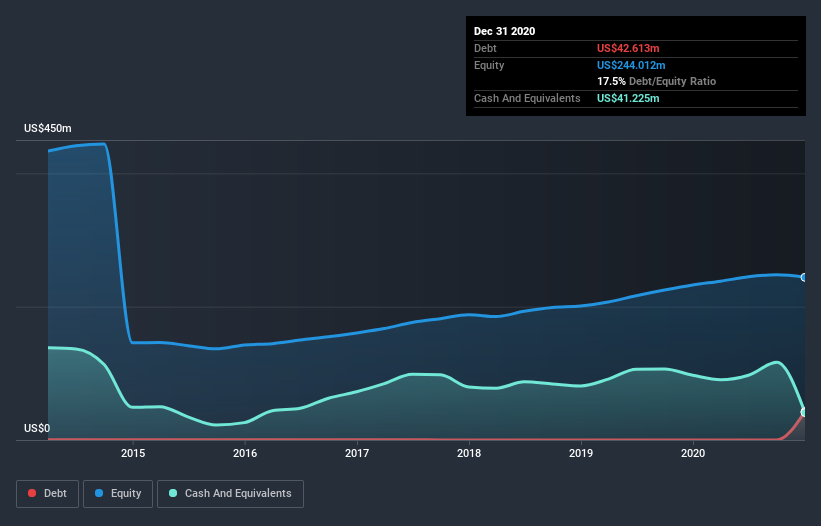Click the Debt value US$42.613m
This screenshot has height=526, width=821.
[628, 48]
